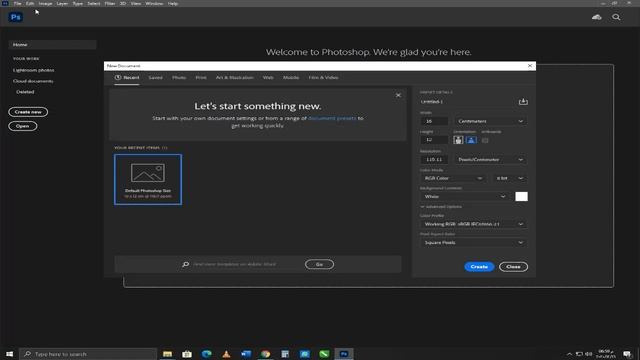Show hidden system tray icons
Viewport: 640px width, 360px height.
click(569, 354)
